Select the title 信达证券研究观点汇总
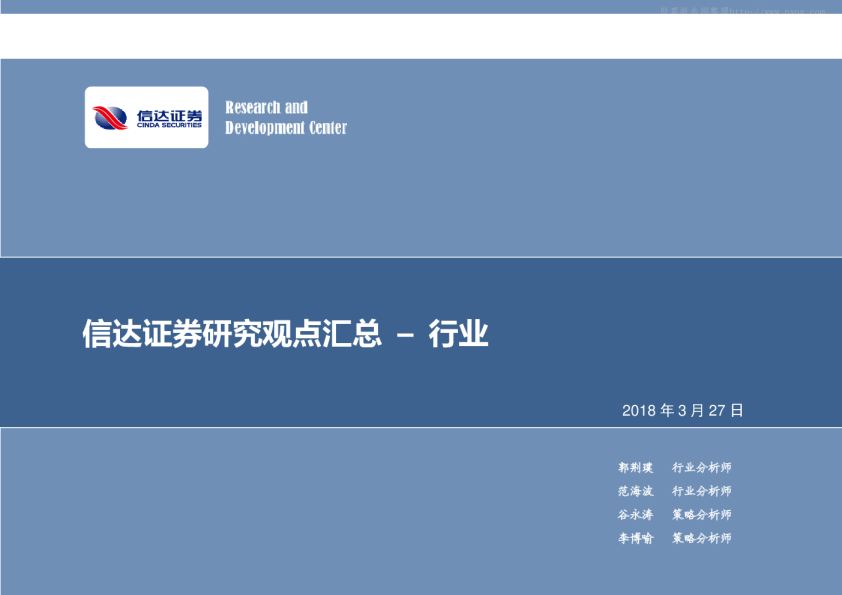Image resolution: width=842 pixels, height=595 pixels. 232,335
